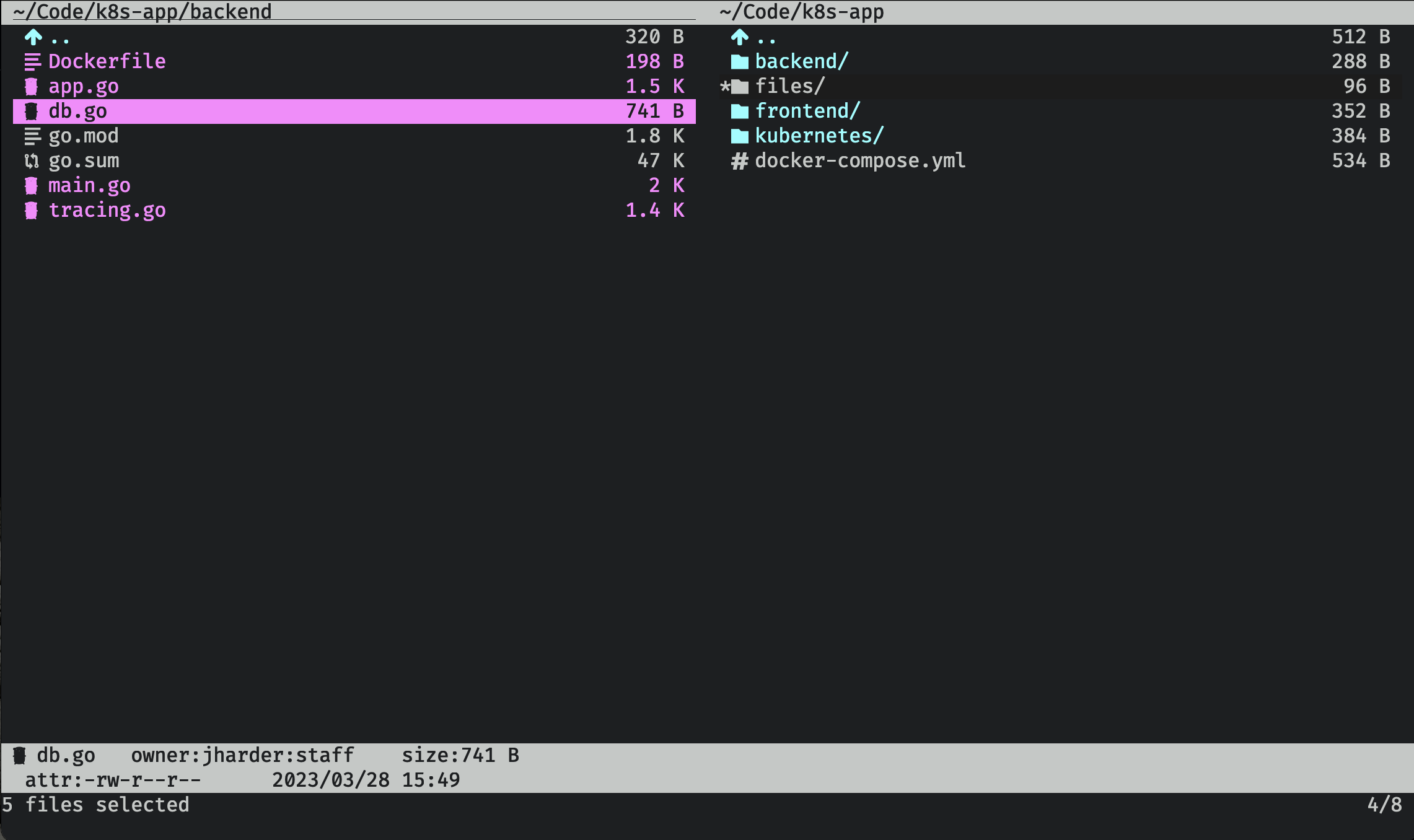Click the 96 B size of files/

tap(1367, 86)
